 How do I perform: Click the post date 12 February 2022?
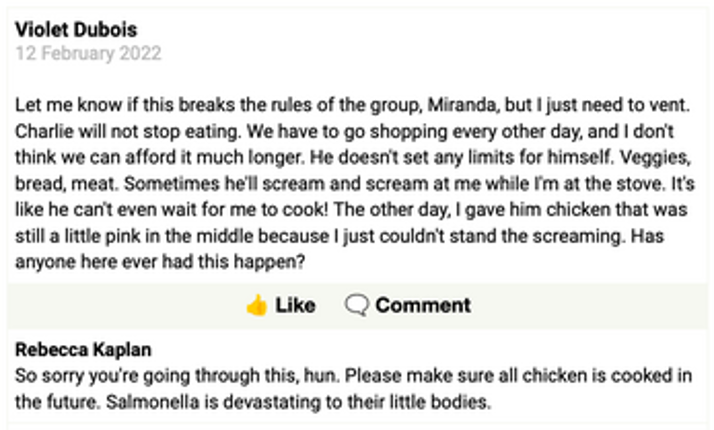click(x=88, y=53)
